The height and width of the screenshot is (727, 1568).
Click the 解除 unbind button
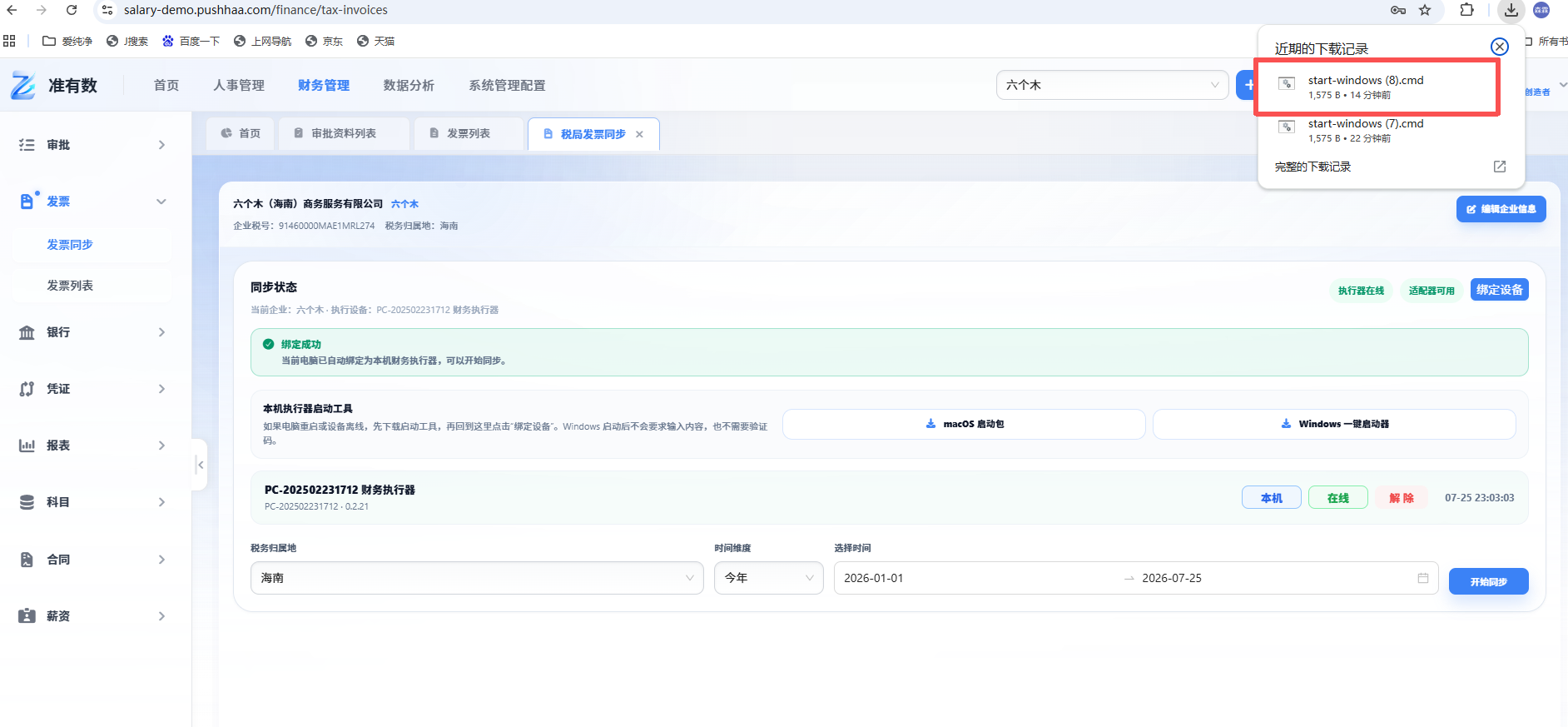1402,498
